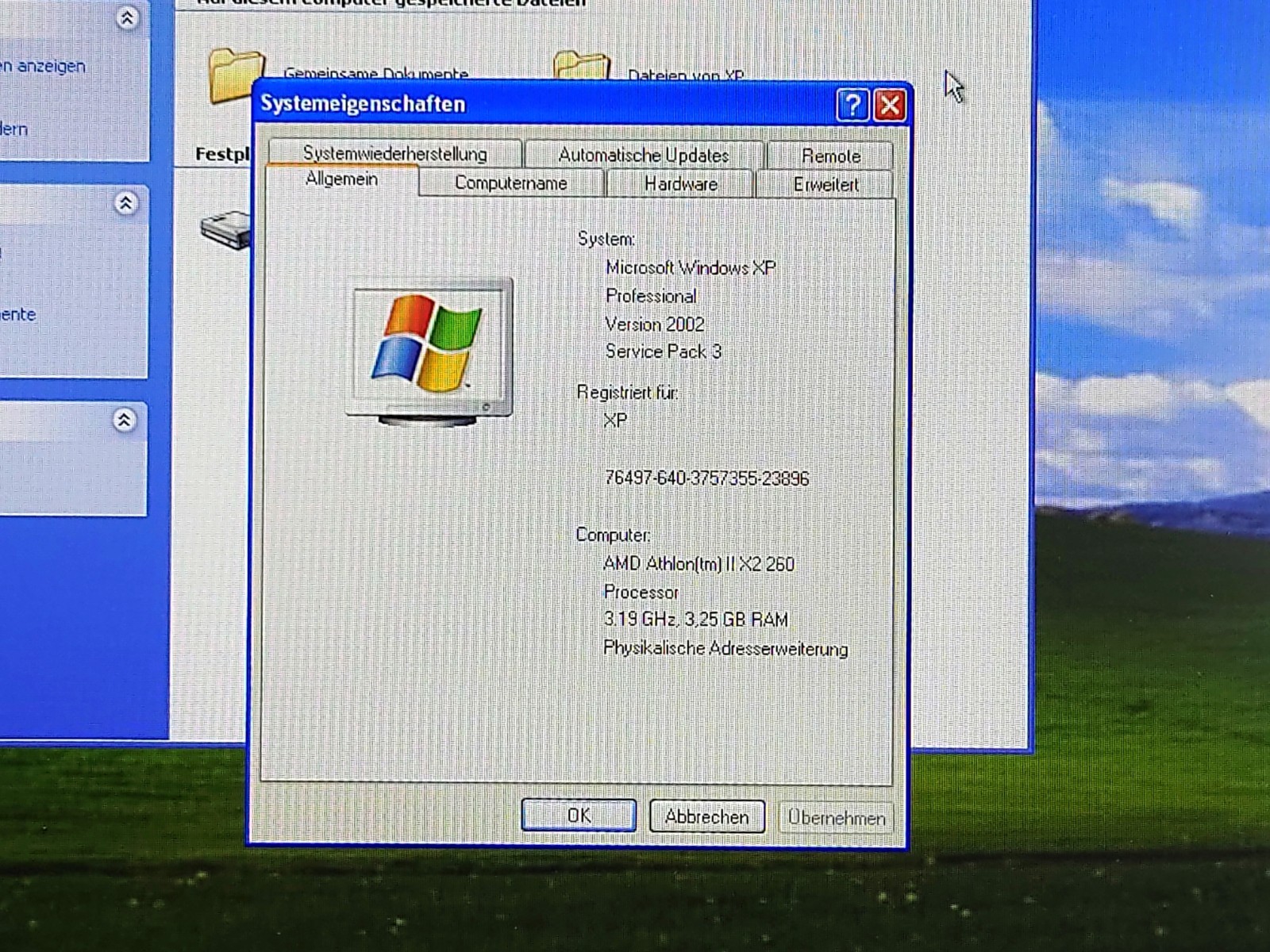Switch to the Automatische Updates tab
The height and width of the screenshot is (952, 1270).
click(644, 155)
